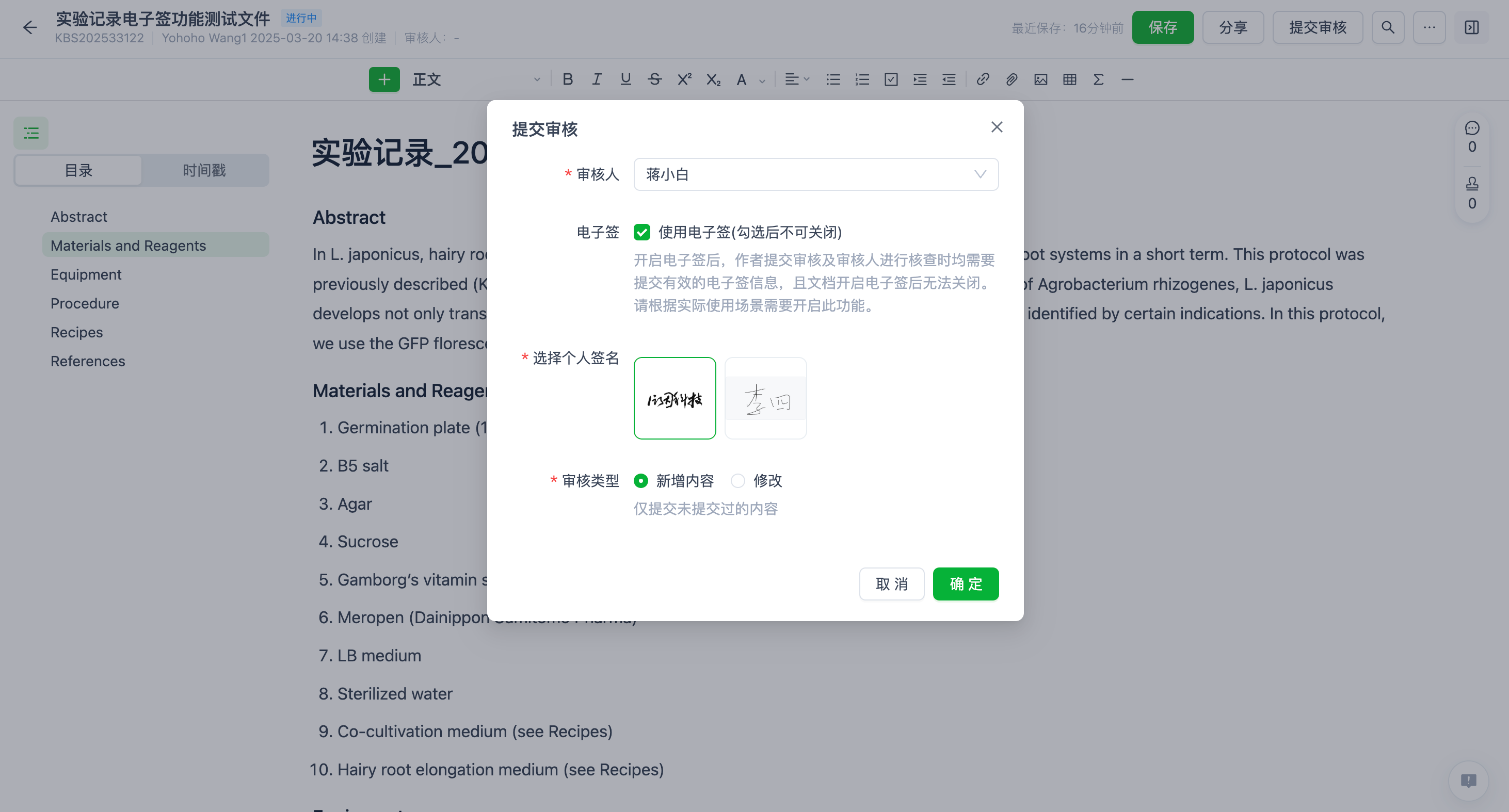The image size is (1509, 812).
Task: Insert a table using the grid icon
Action: point(1070,79)
